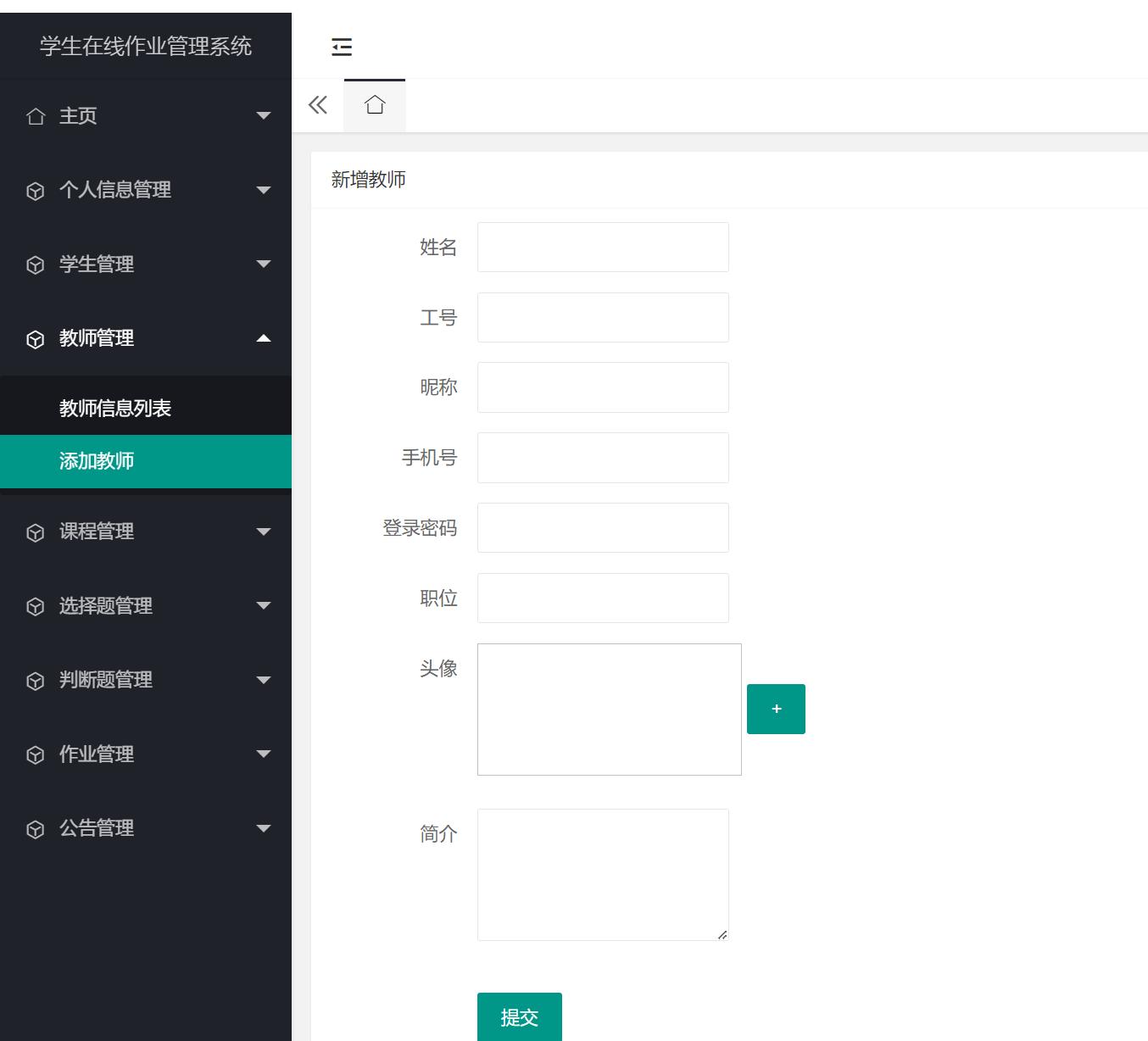The width and height of the screenshot is (1148, 1041).
Task: Expand the 学生管理 dropdown arrow
Action: pyautogui.click(x=264, y=264)
